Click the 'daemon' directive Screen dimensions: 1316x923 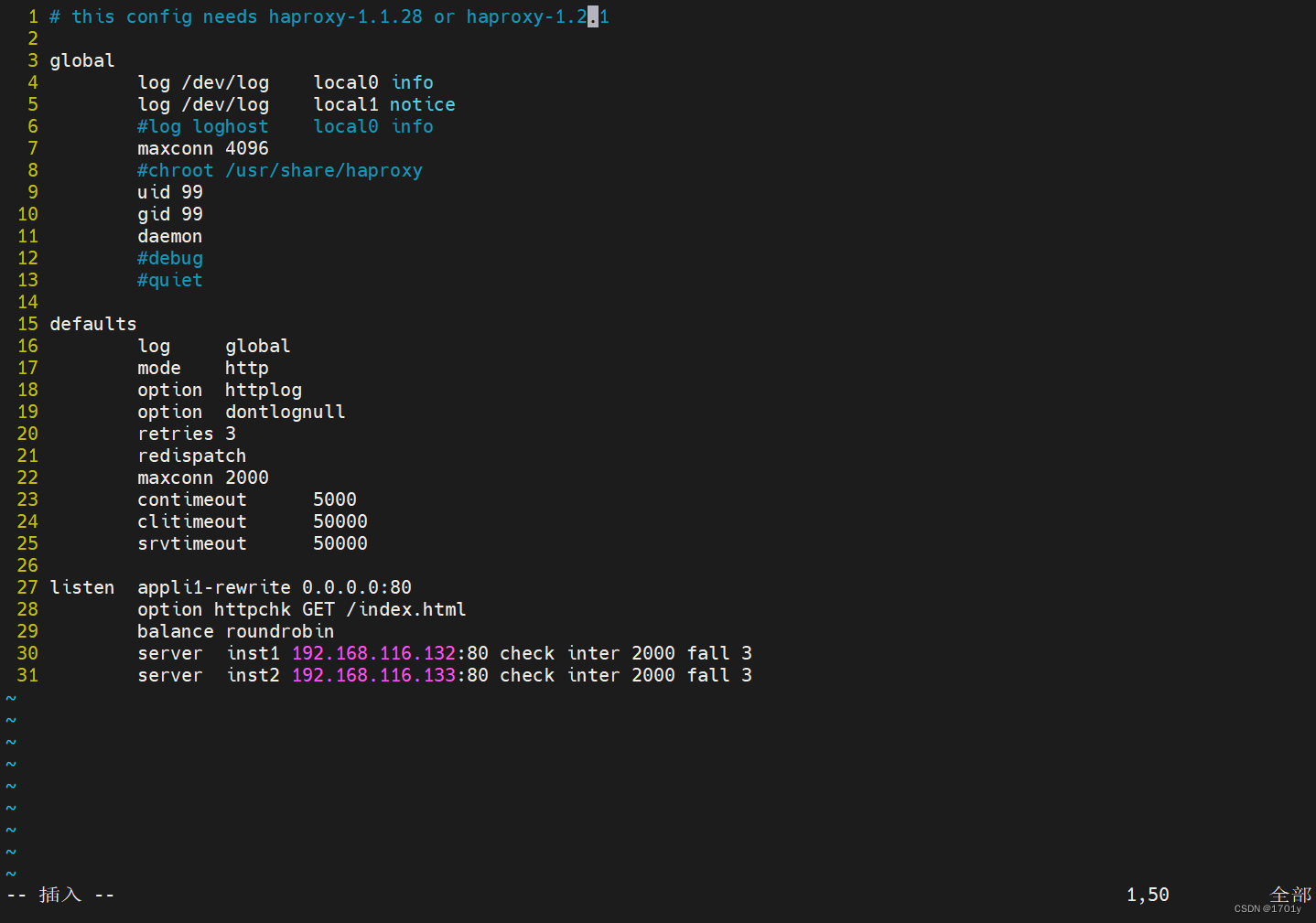[170, 236]
